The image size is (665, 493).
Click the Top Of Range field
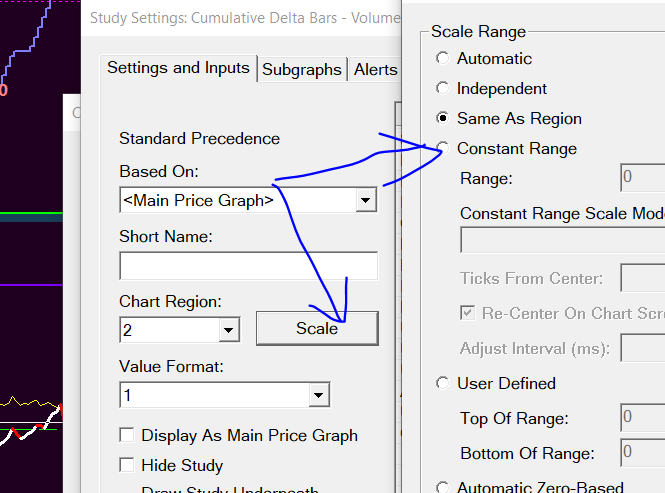click(642, 417)
